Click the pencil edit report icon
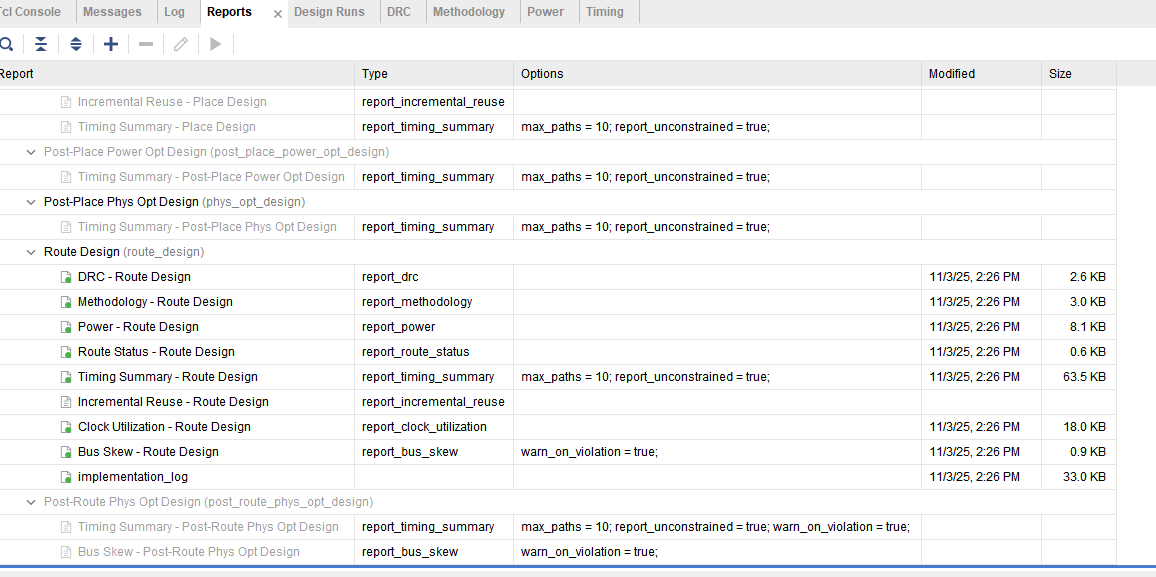 pos(181,44)
